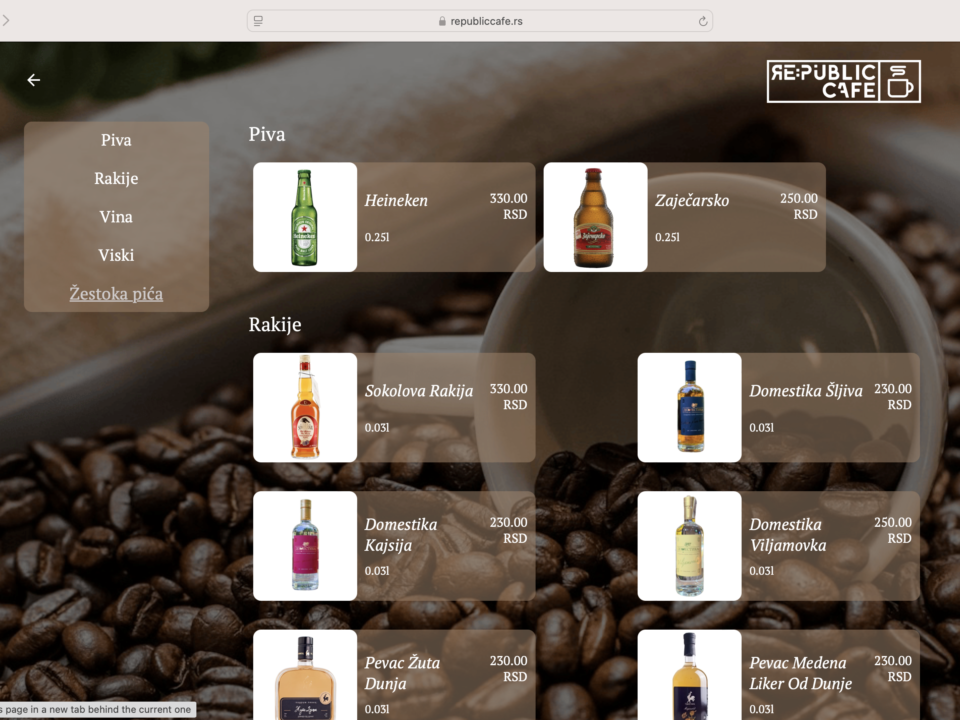Click the back arrow icon
Viewport: 960px width, 720px height.
34,80
